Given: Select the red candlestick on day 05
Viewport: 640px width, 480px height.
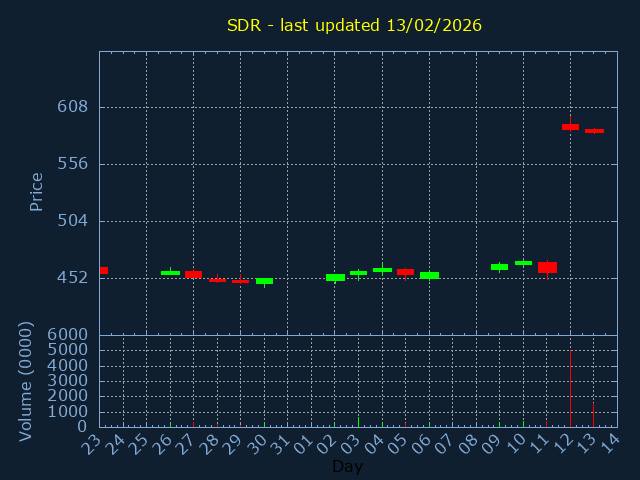Looking at the screenshot, I should [x=405, y=272].
